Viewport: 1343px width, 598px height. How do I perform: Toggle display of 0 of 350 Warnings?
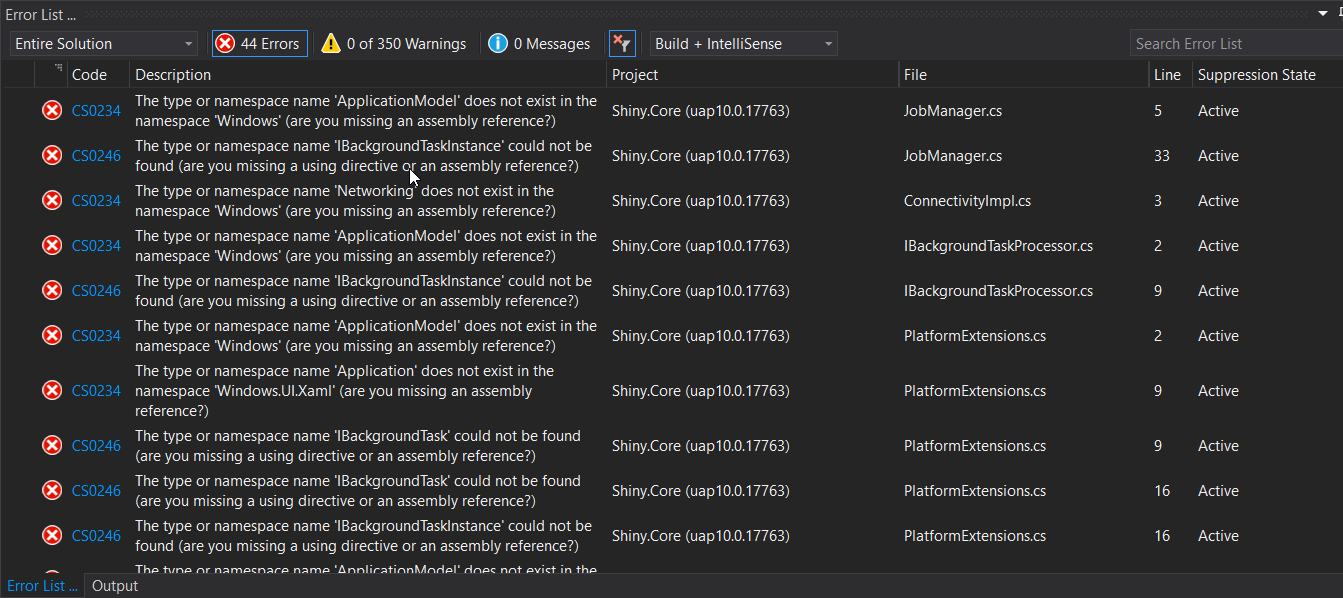(395, 43)
